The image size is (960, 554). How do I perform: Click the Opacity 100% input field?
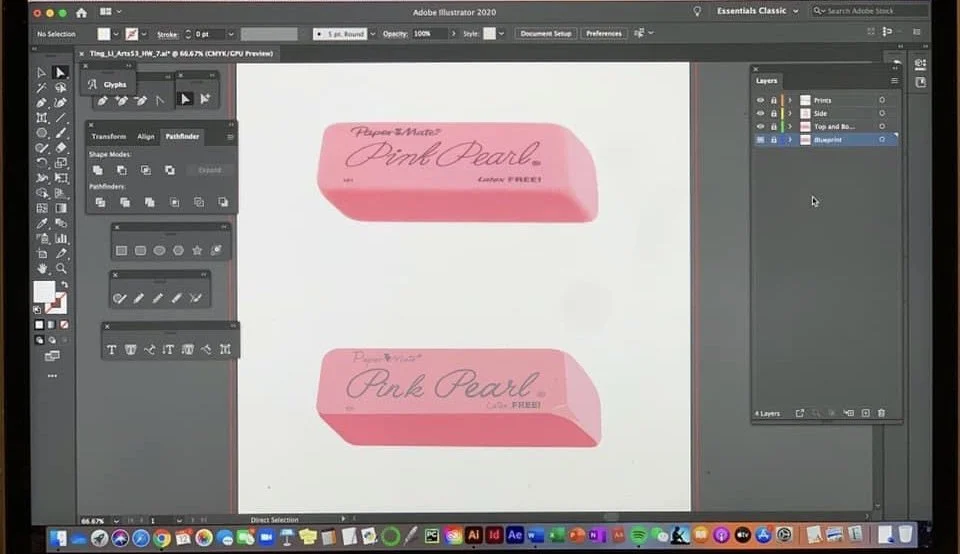click(x=429, y=34)
